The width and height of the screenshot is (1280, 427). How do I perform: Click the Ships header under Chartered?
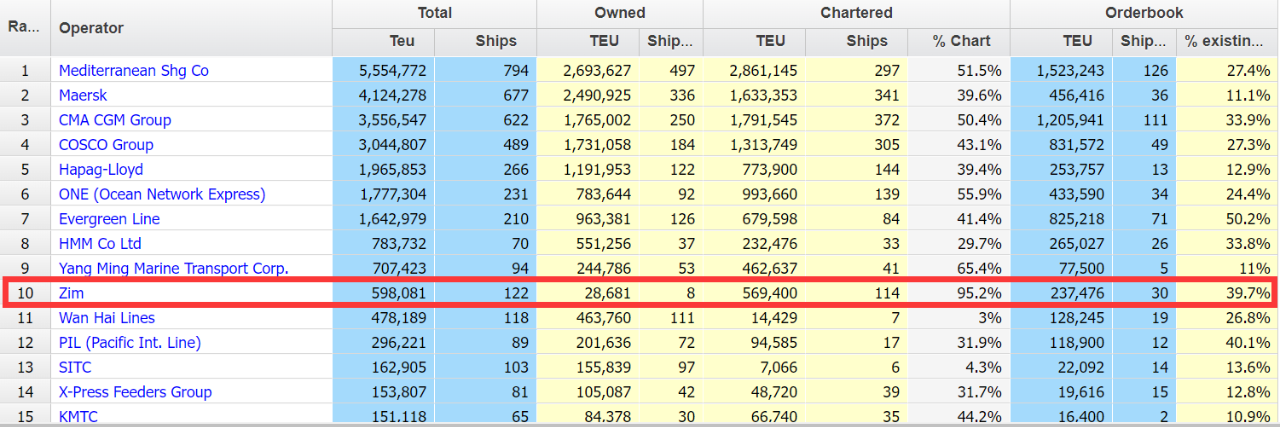[x=867, y=41]
